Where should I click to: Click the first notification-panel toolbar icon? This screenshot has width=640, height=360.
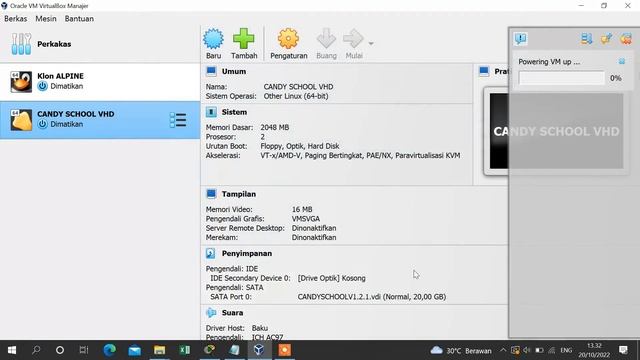click(x=587, y=39)
